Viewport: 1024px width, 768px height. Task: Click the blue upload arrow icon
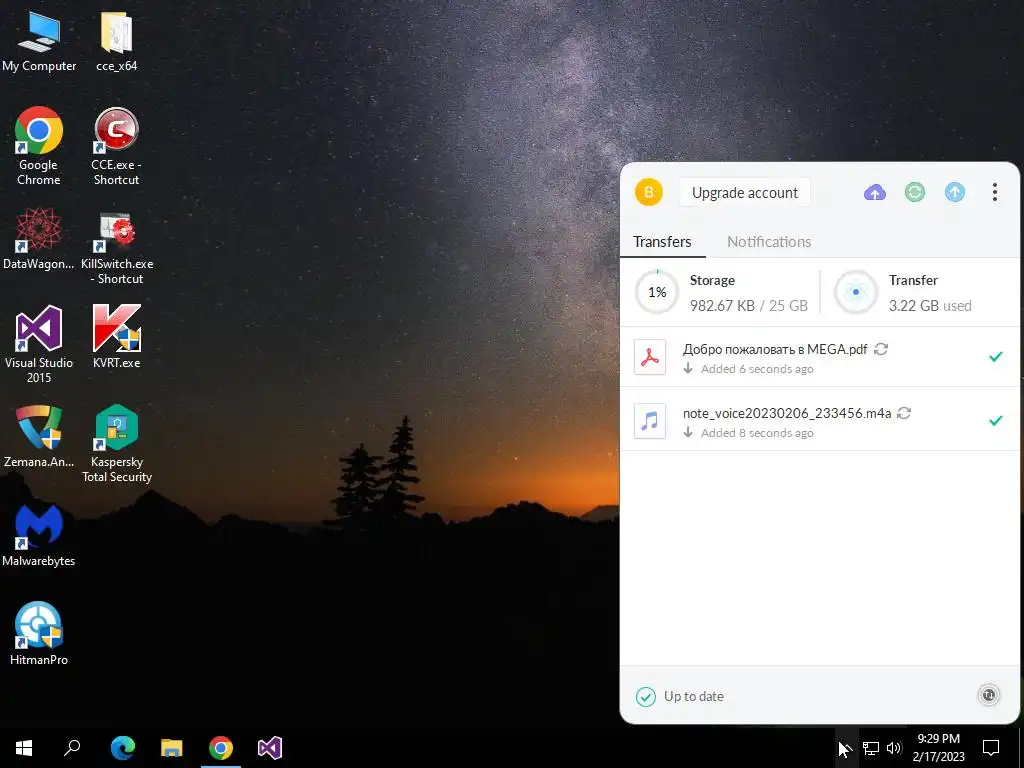pos(955,192)
